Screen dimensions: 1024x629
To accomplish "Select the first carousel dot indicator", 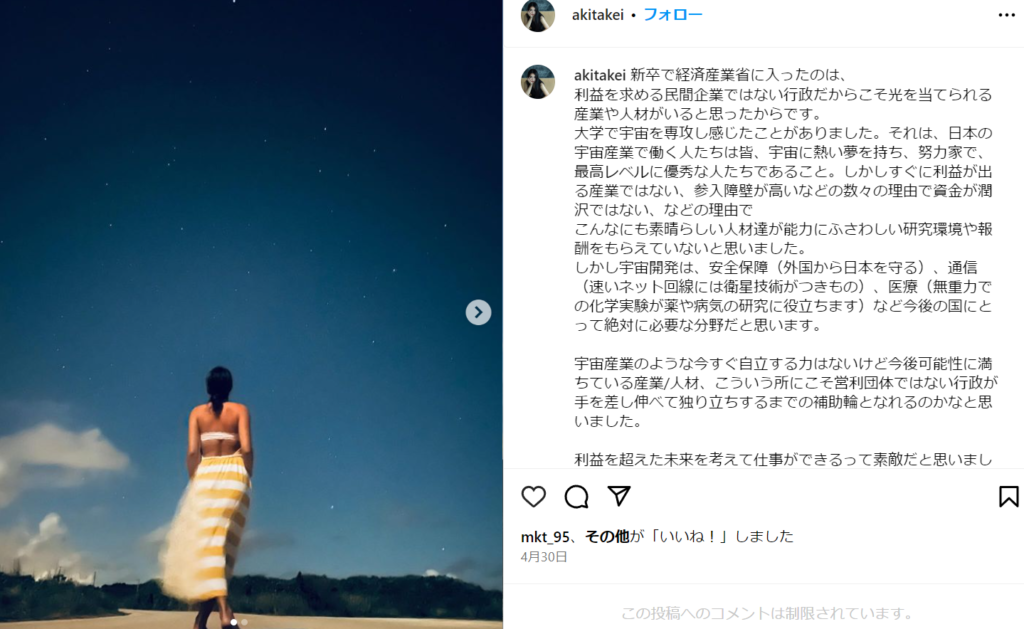I will point(234,622).
